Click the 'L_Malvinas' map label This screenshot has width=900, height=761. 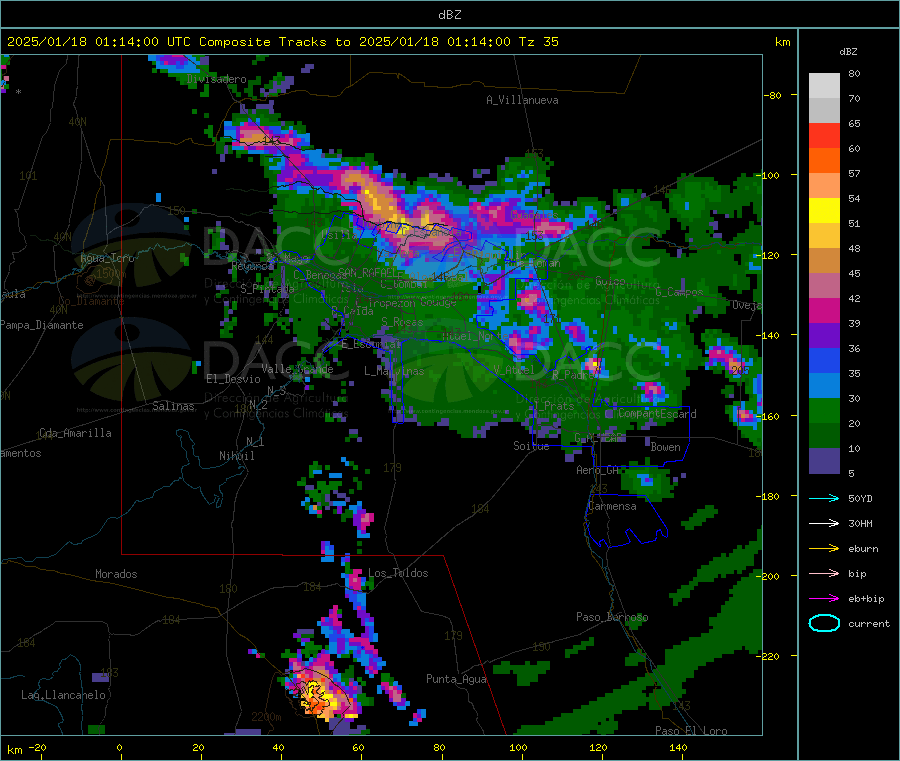[x=394, y=371]
